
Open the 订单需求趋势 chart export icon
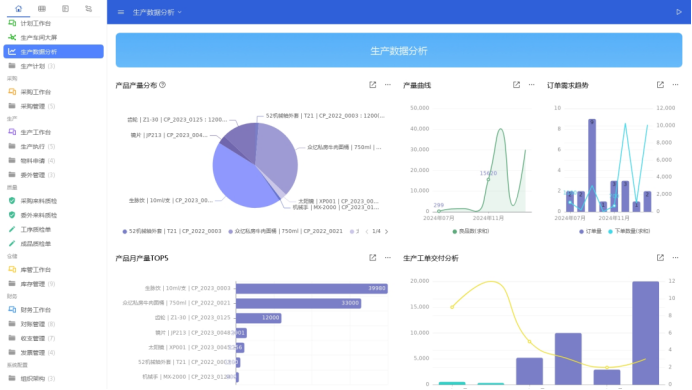660,85
